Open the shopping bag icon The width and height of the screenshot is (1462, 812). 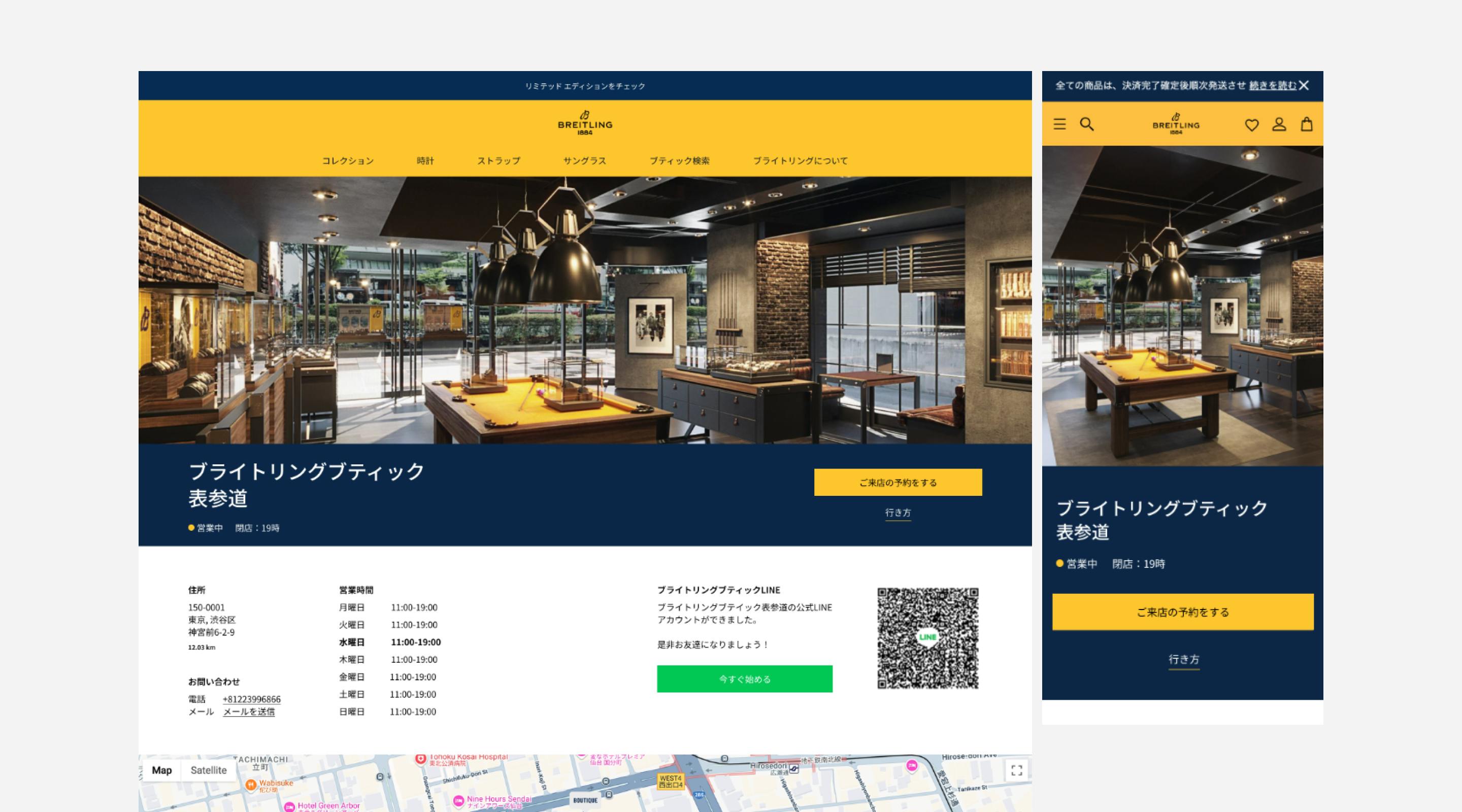[1307, 124]
